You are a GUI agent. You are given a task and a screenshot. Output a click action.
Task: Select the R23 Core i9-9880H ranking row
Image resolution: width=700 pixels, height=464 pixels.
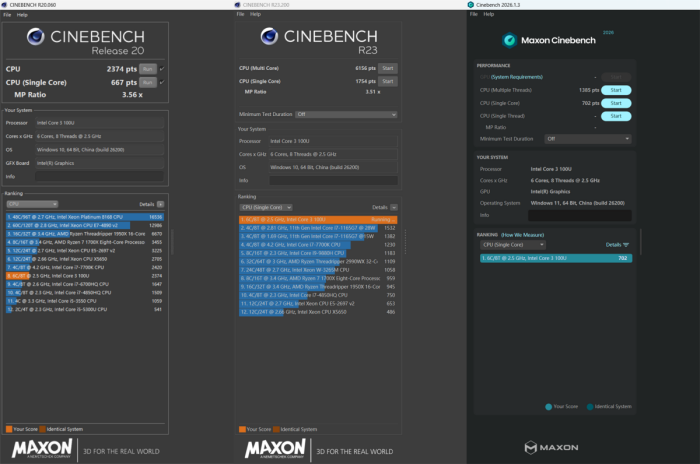(x=318, y=253)
